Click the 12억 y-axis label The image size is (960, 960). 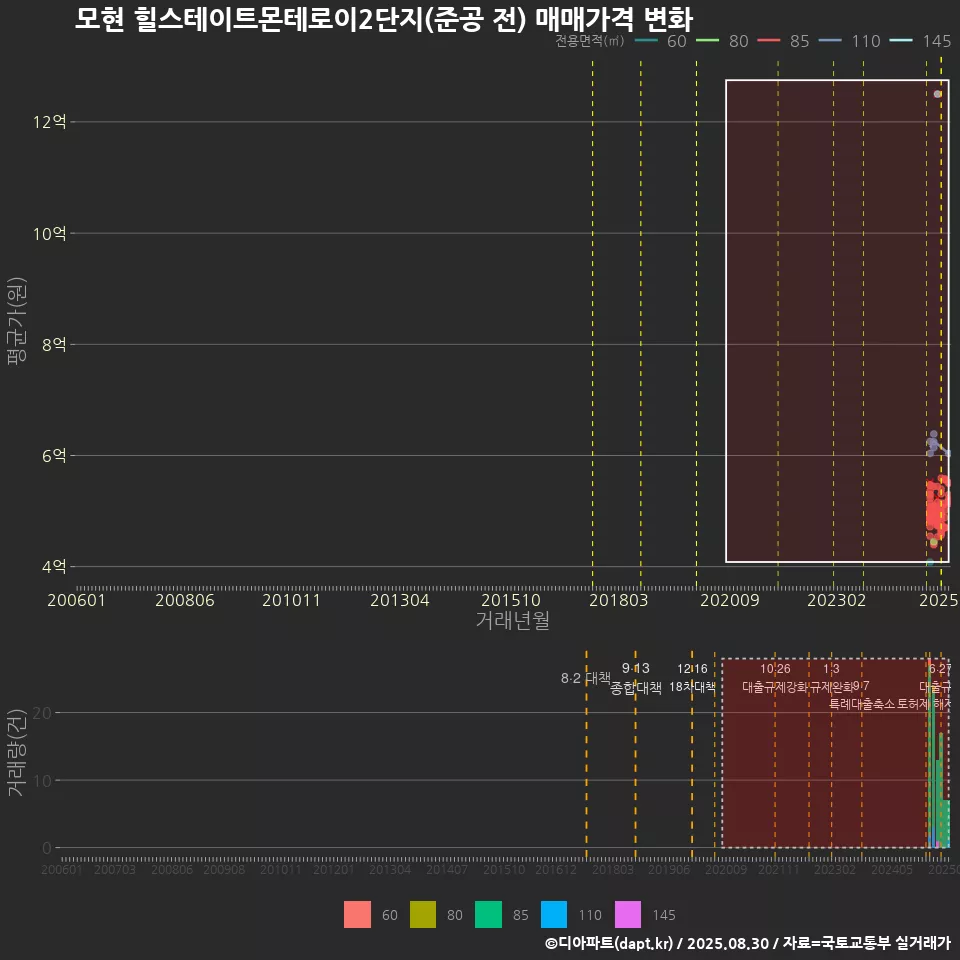pyautogui.click(x=50, y=122)
